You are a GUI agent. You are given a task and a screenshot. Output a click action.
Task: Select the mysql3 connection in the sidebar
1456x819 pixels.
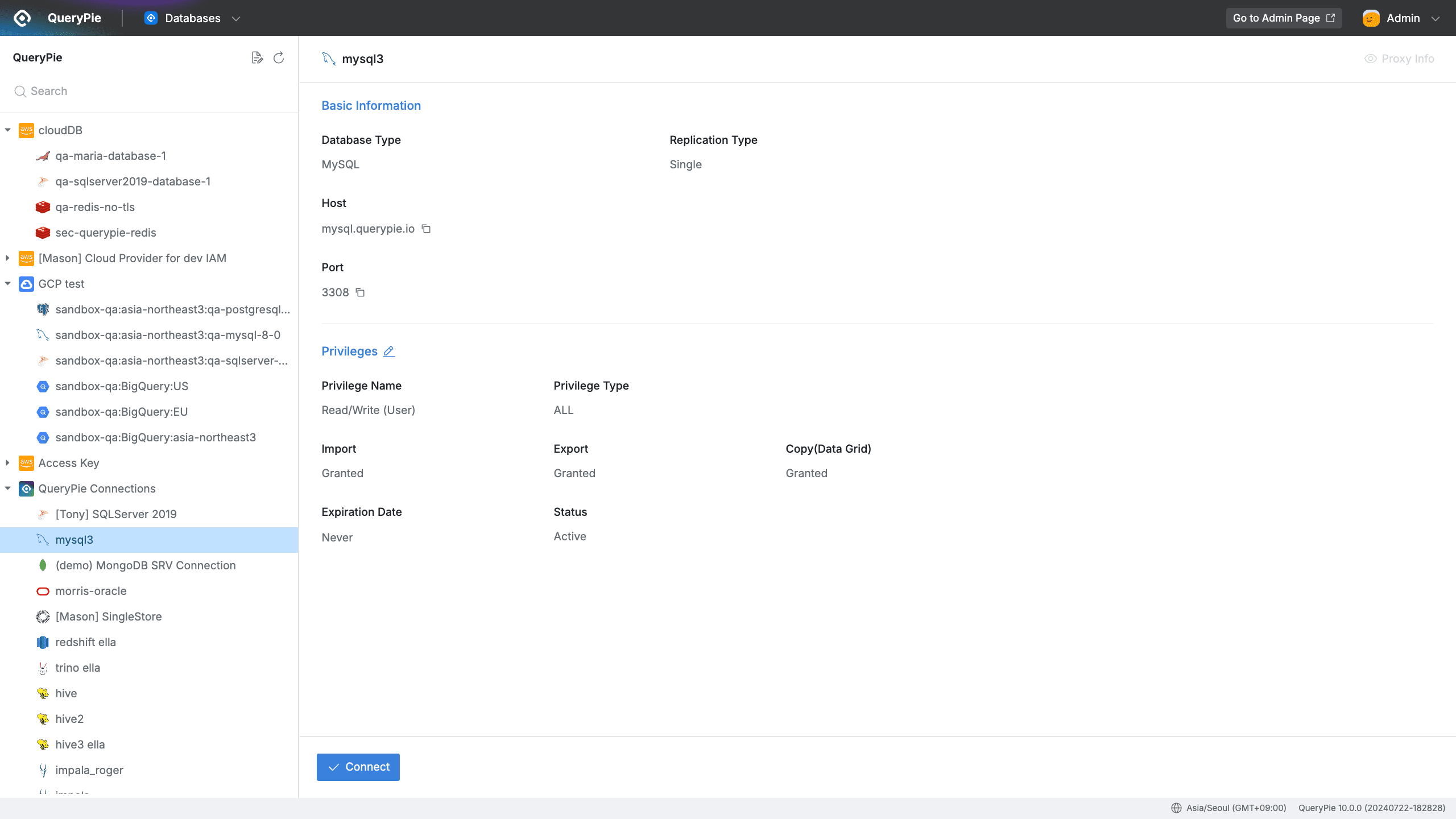click(75, 539)
